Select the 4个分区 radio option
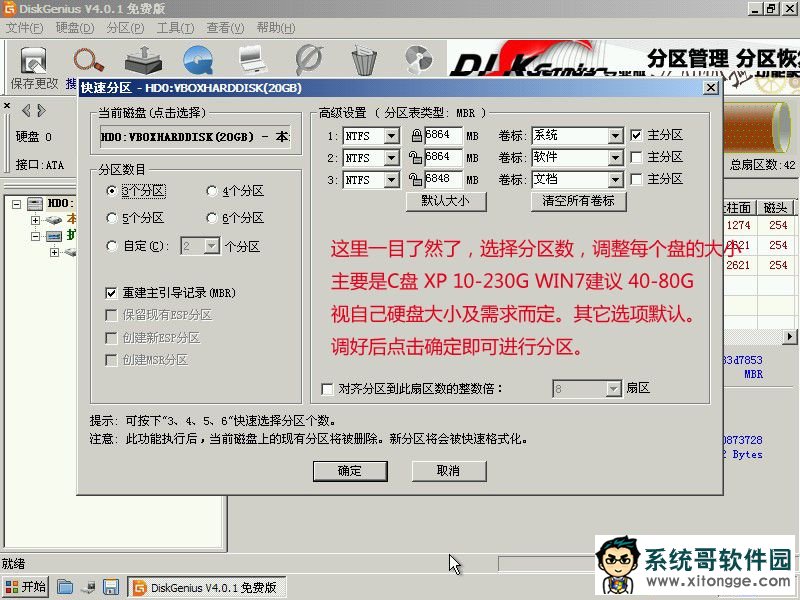 coord(211,191)
